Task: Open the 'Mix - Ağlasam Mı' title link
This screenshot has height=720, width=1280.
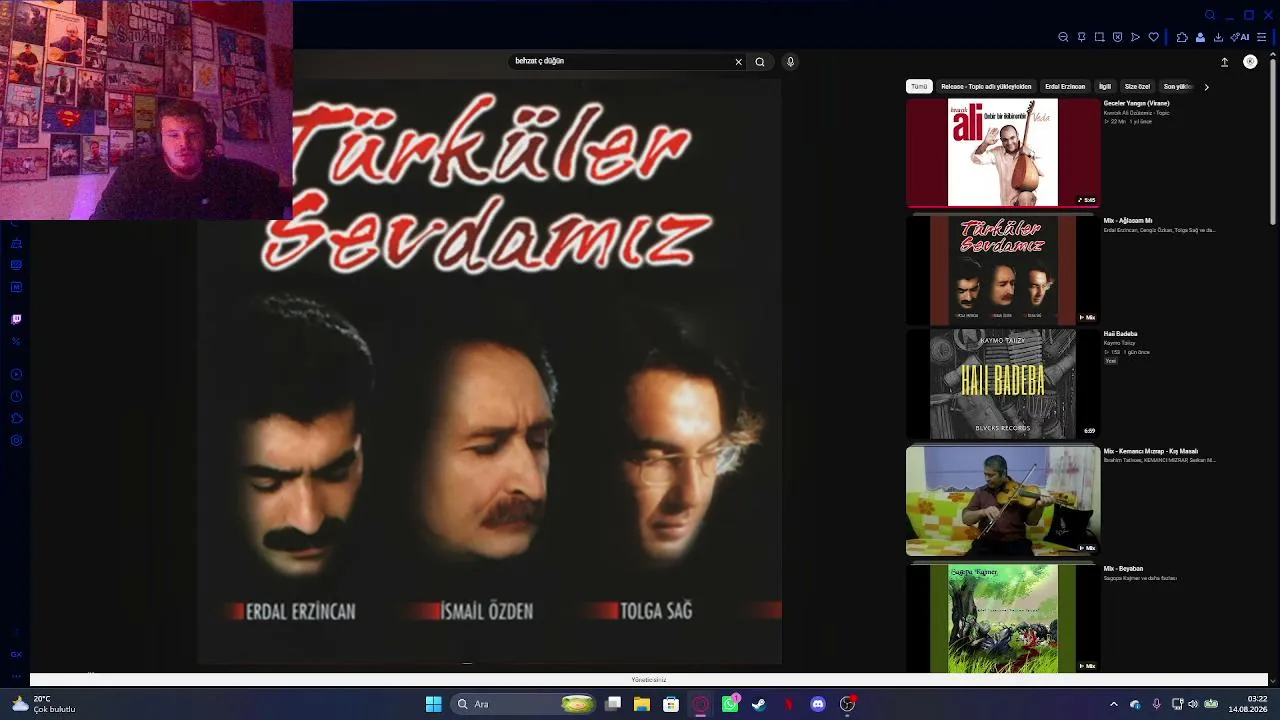Action: (1128, 221)
